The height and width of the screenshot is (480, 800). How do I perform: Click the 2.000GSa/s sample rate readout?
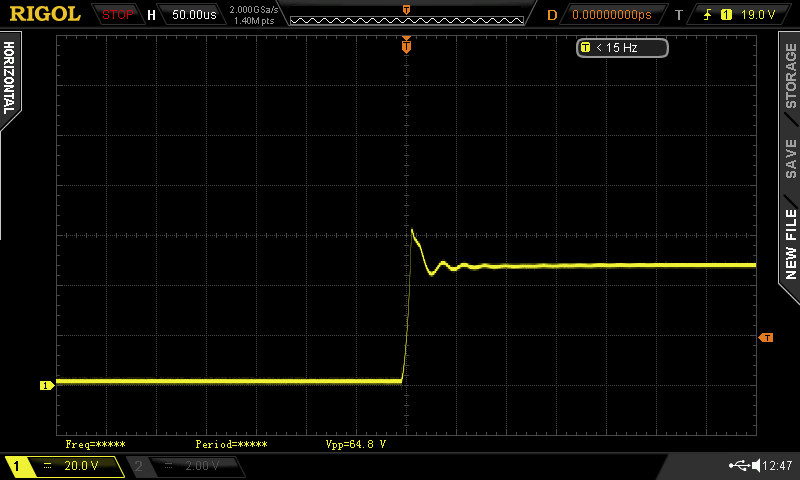pos(254,10)
